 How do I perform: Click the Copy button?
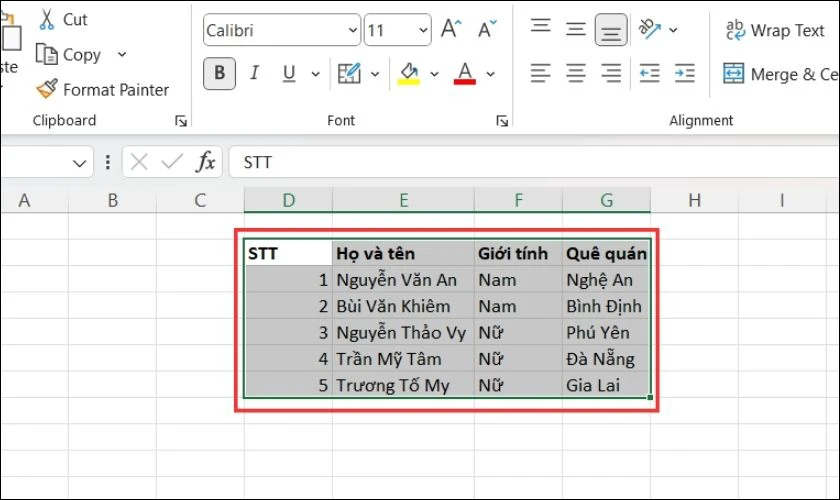tap(68, 55)
